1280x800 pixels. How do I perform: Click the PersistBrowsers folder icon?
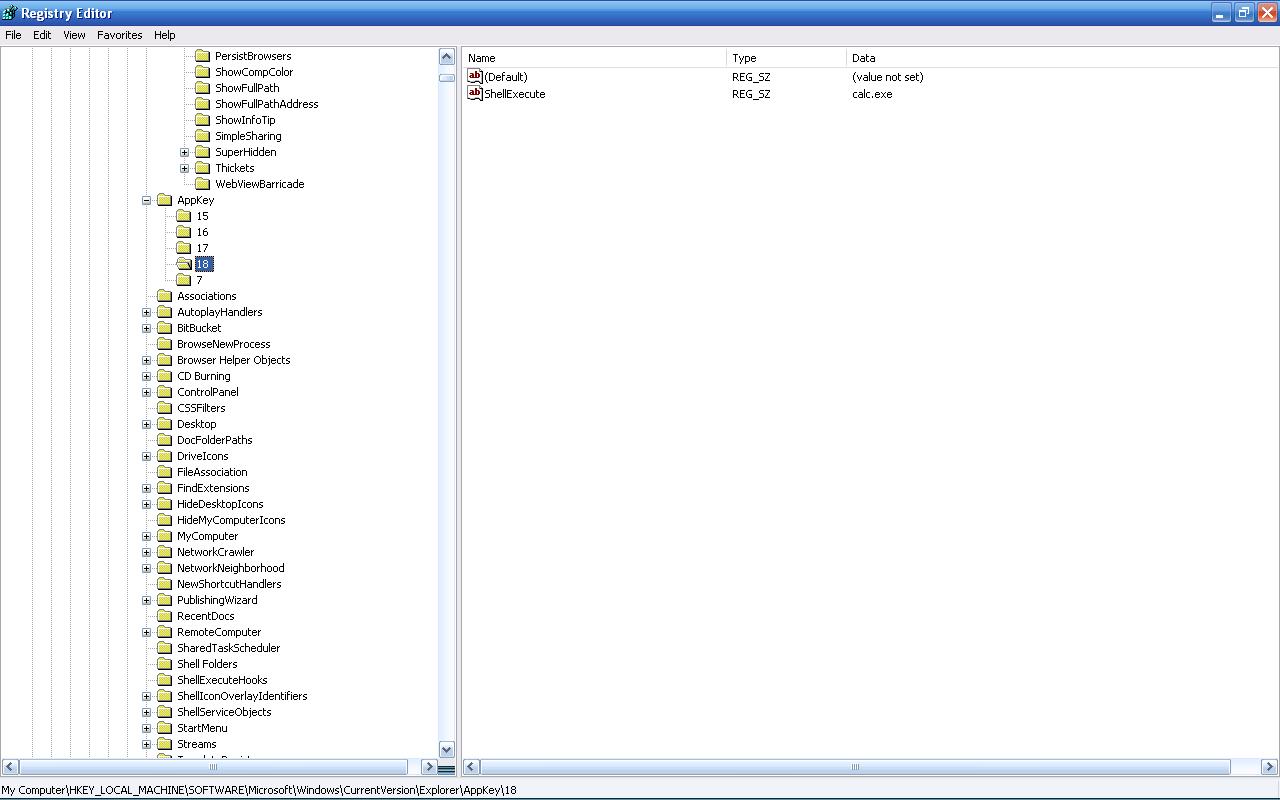click(203, 56)
